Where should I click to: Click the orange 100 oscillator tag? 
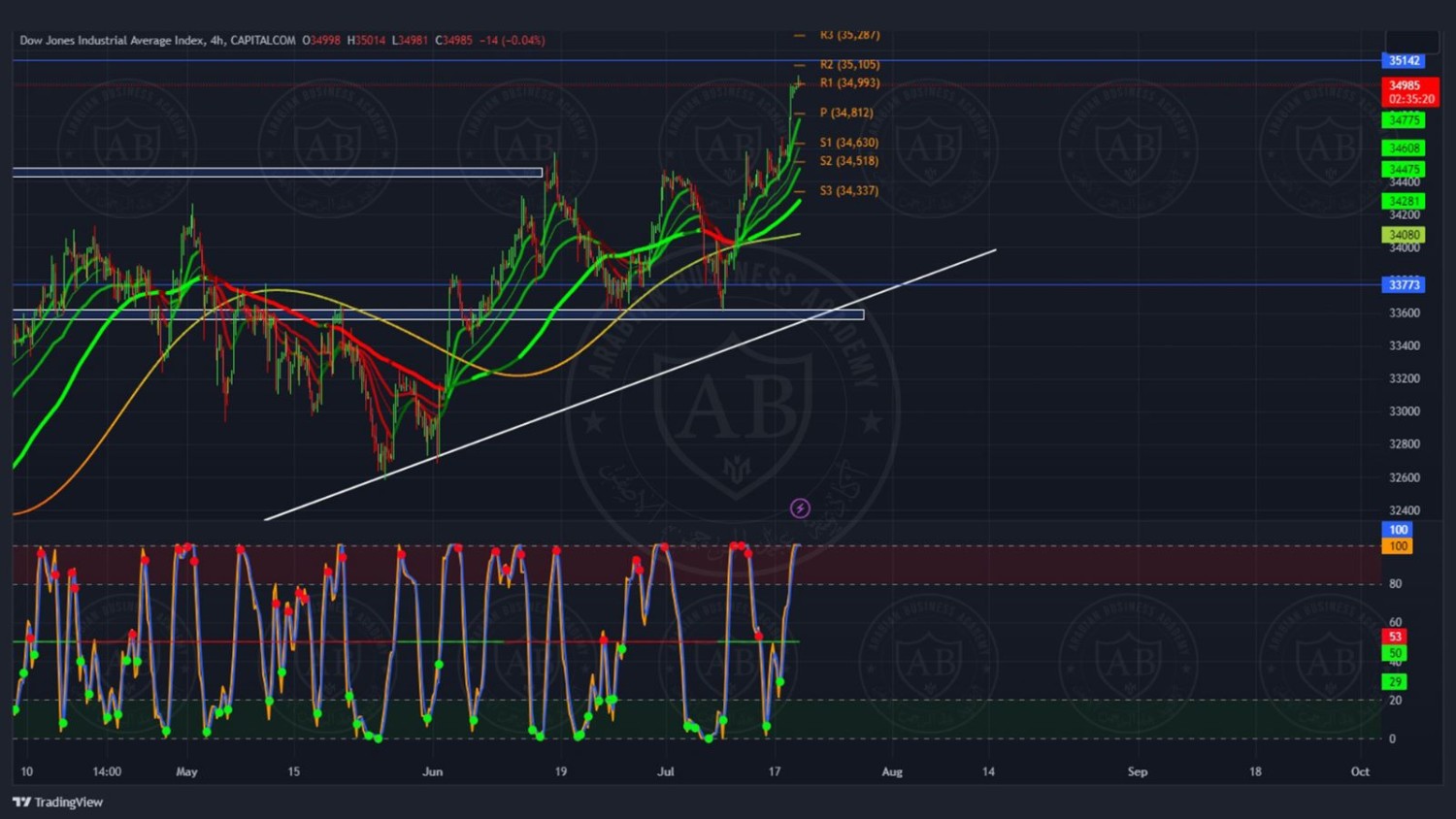1398,546
